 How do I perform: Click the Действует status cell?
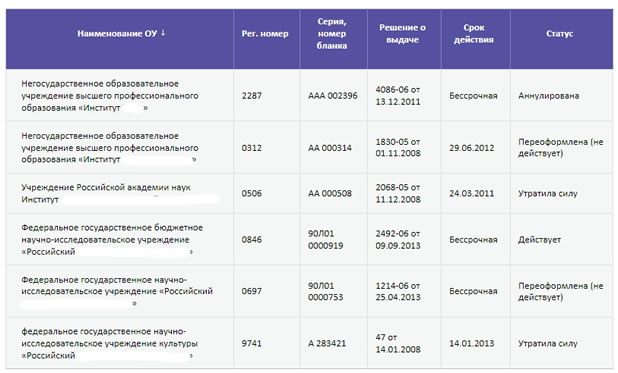pyautogui.click(x=540, y=240)
